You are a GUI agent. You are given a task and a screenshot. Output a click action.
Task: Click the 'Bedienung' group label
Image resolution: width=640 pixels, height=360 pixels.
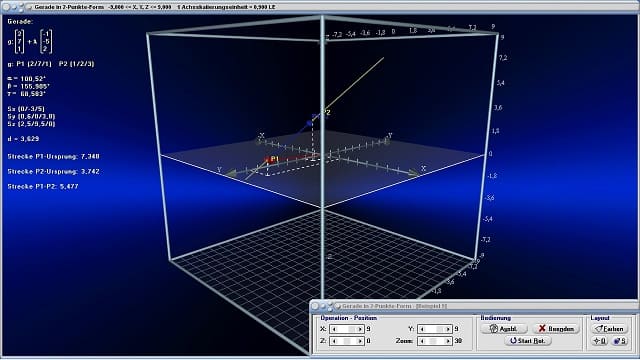pyautogui.click(x=496, y=318)
